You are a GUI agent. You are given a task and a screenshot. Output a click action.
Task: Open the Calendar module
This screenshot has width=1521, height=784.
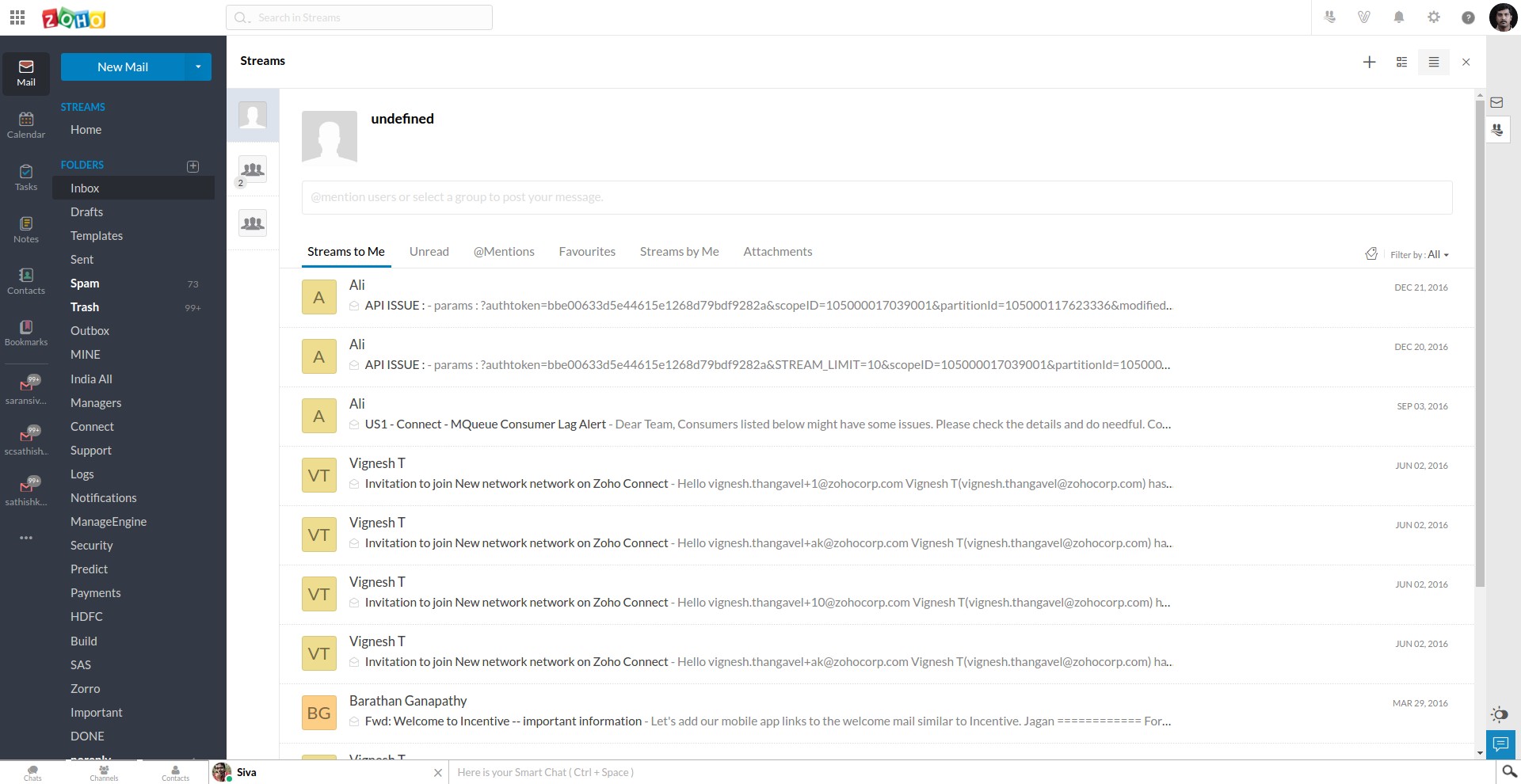point(26,125)
